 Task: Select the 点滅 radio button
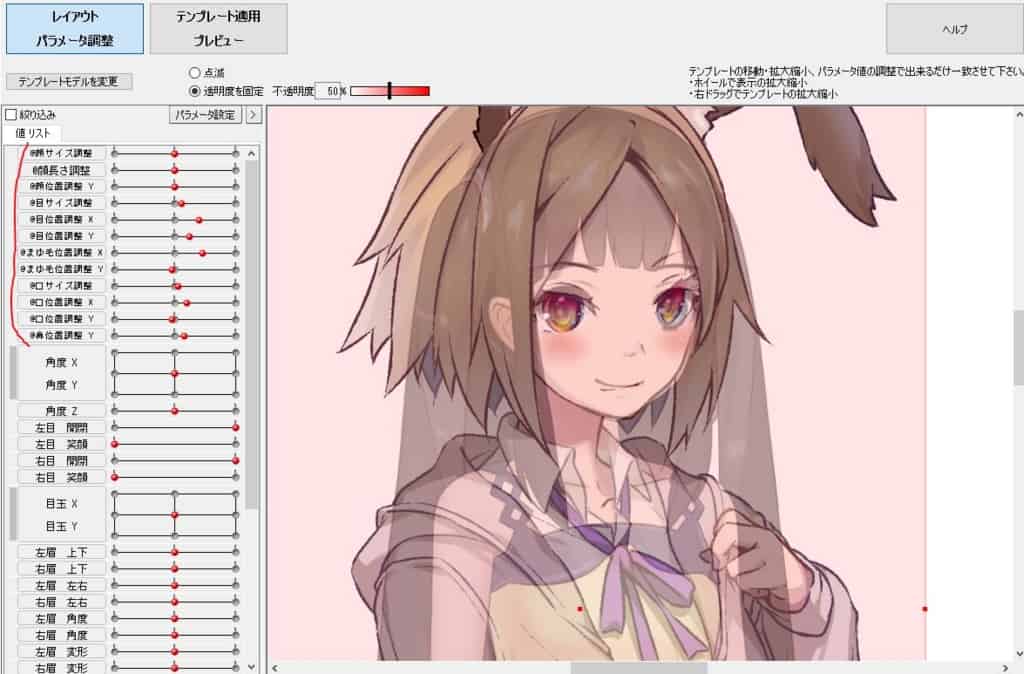click(194, 73)
